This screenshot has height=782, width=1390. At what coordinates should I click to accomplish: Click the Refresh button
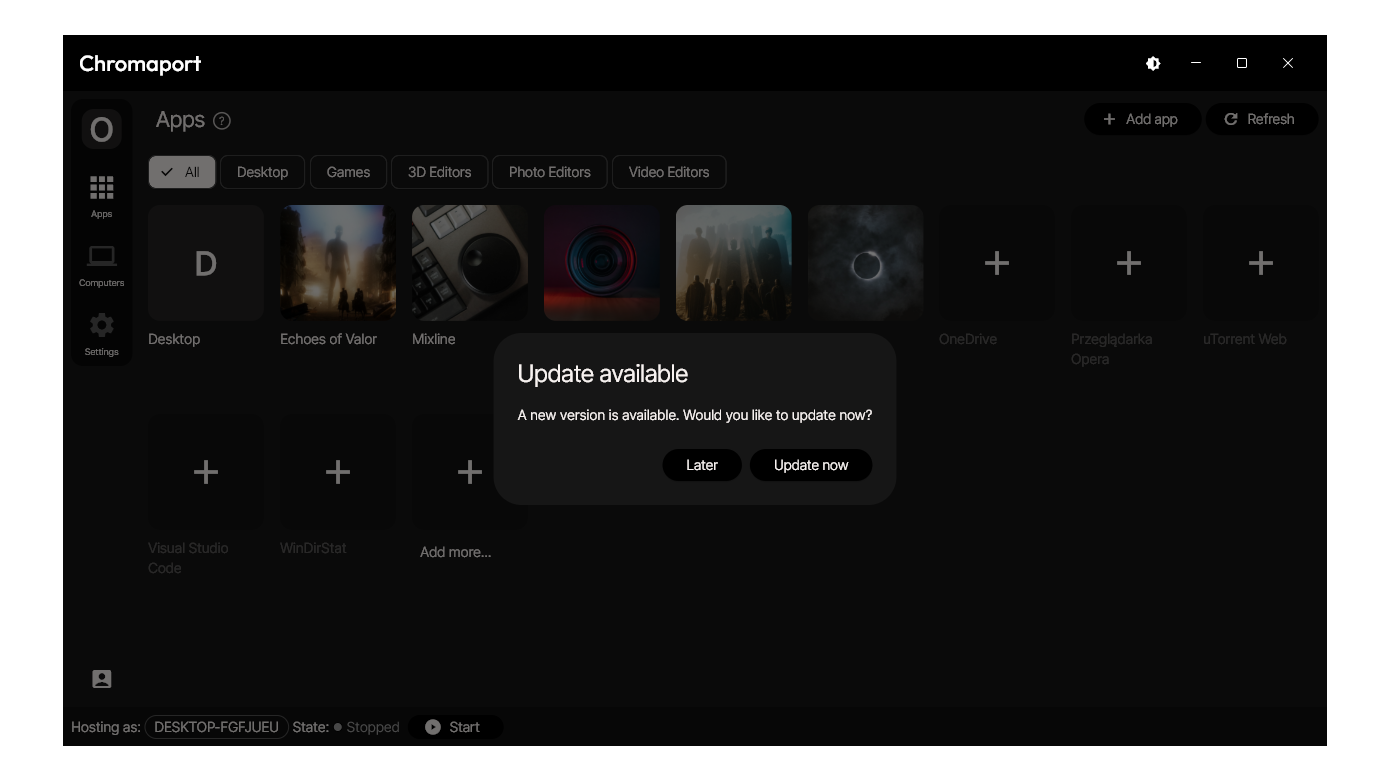tap(1260, 119)
